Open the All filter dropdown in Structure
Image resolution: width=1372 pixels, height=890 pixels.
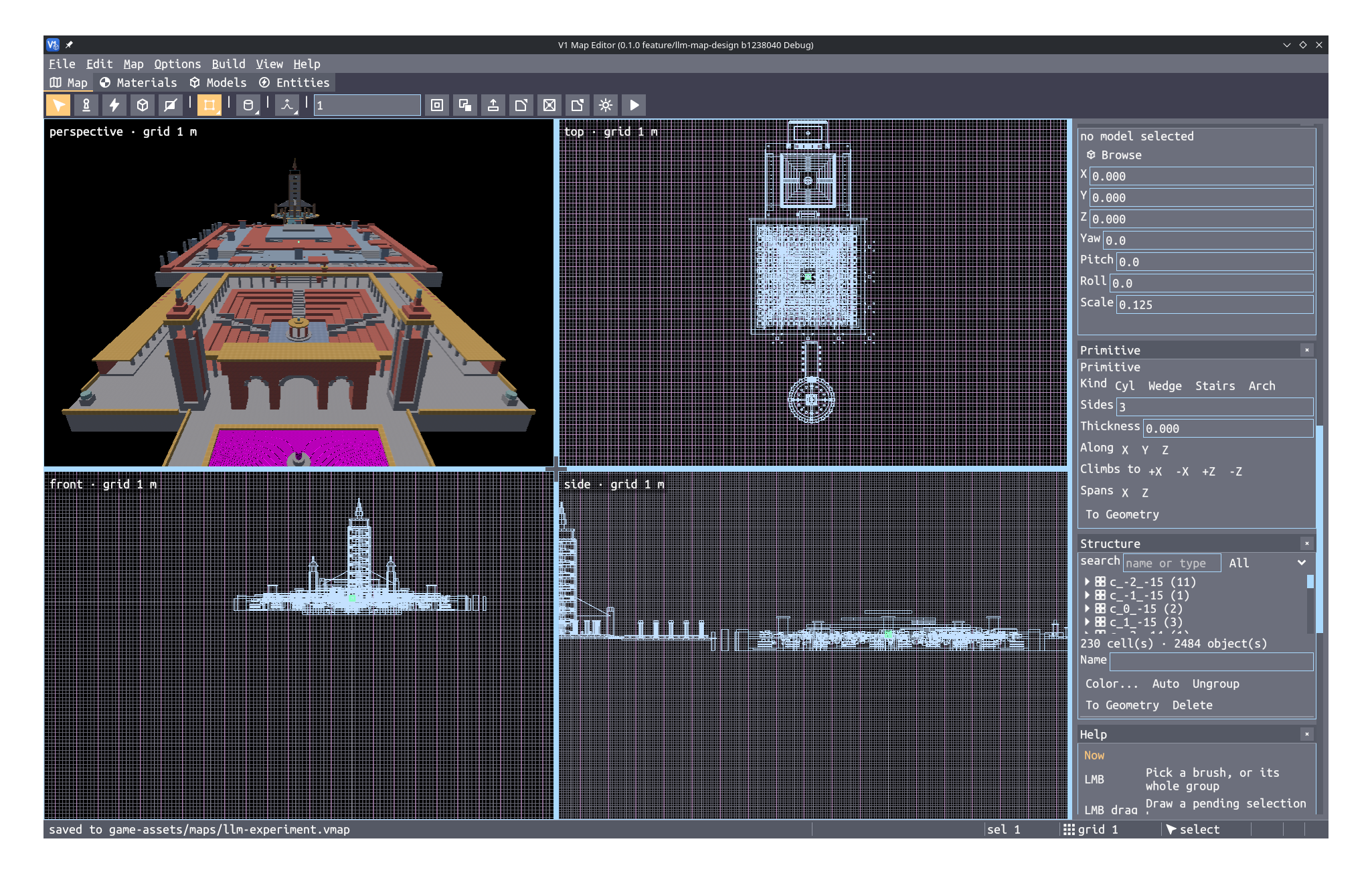[x=1268, y=563]
